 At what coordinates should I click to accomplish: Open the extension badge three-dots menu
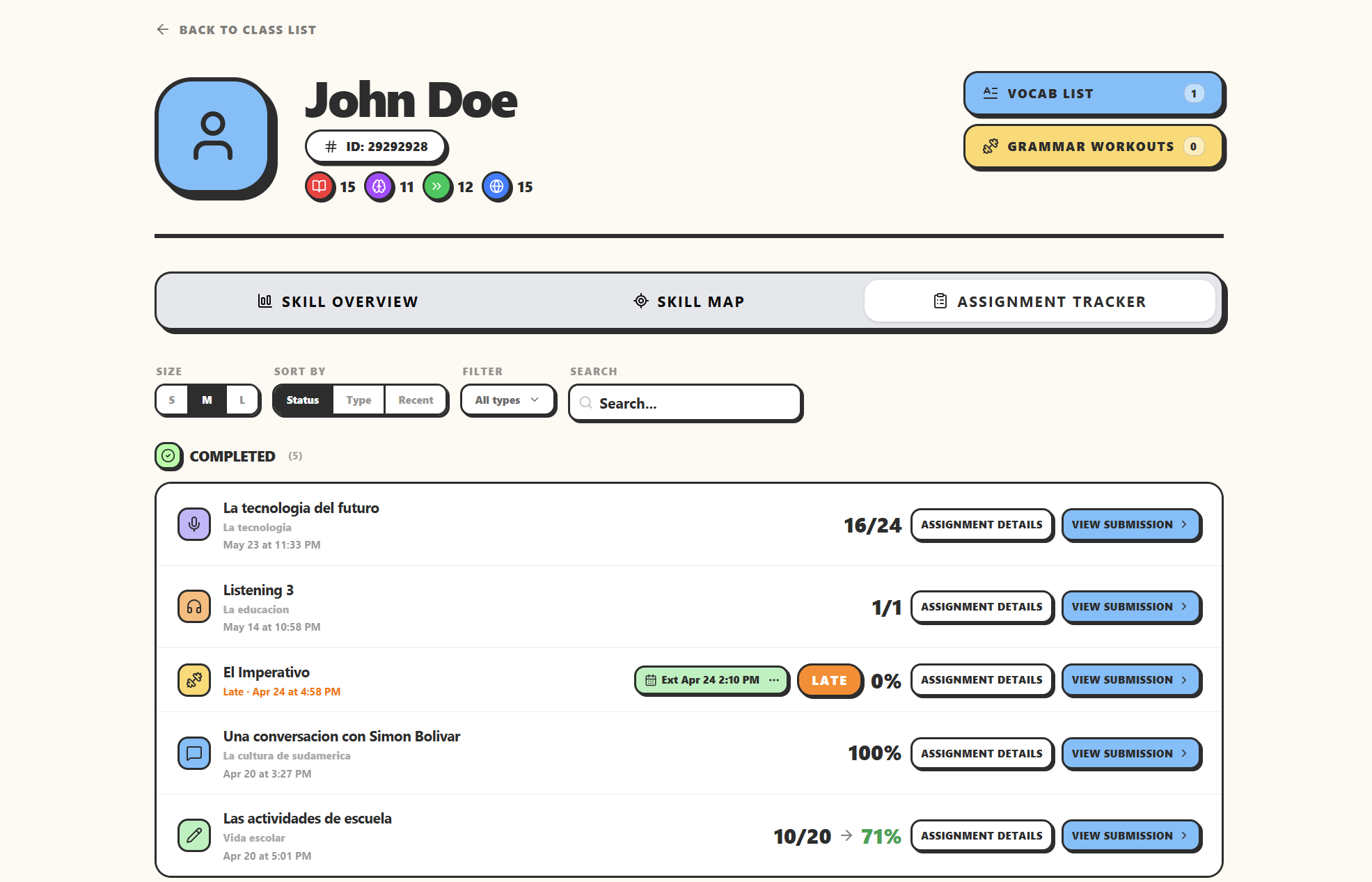pos(774,680)
